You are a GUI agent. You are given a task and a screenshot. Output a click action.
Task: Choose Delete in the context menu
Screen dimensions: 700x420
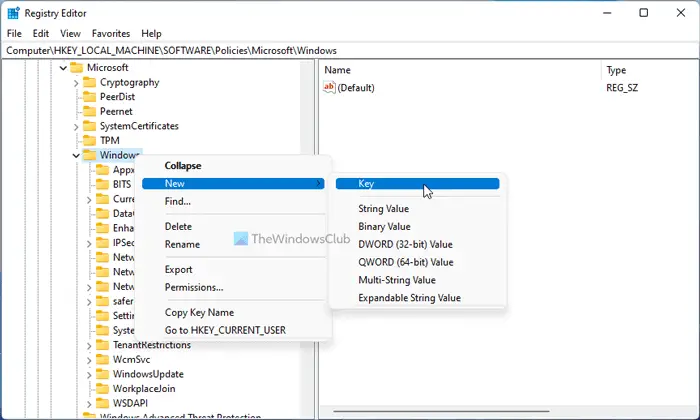pos(233,226)
